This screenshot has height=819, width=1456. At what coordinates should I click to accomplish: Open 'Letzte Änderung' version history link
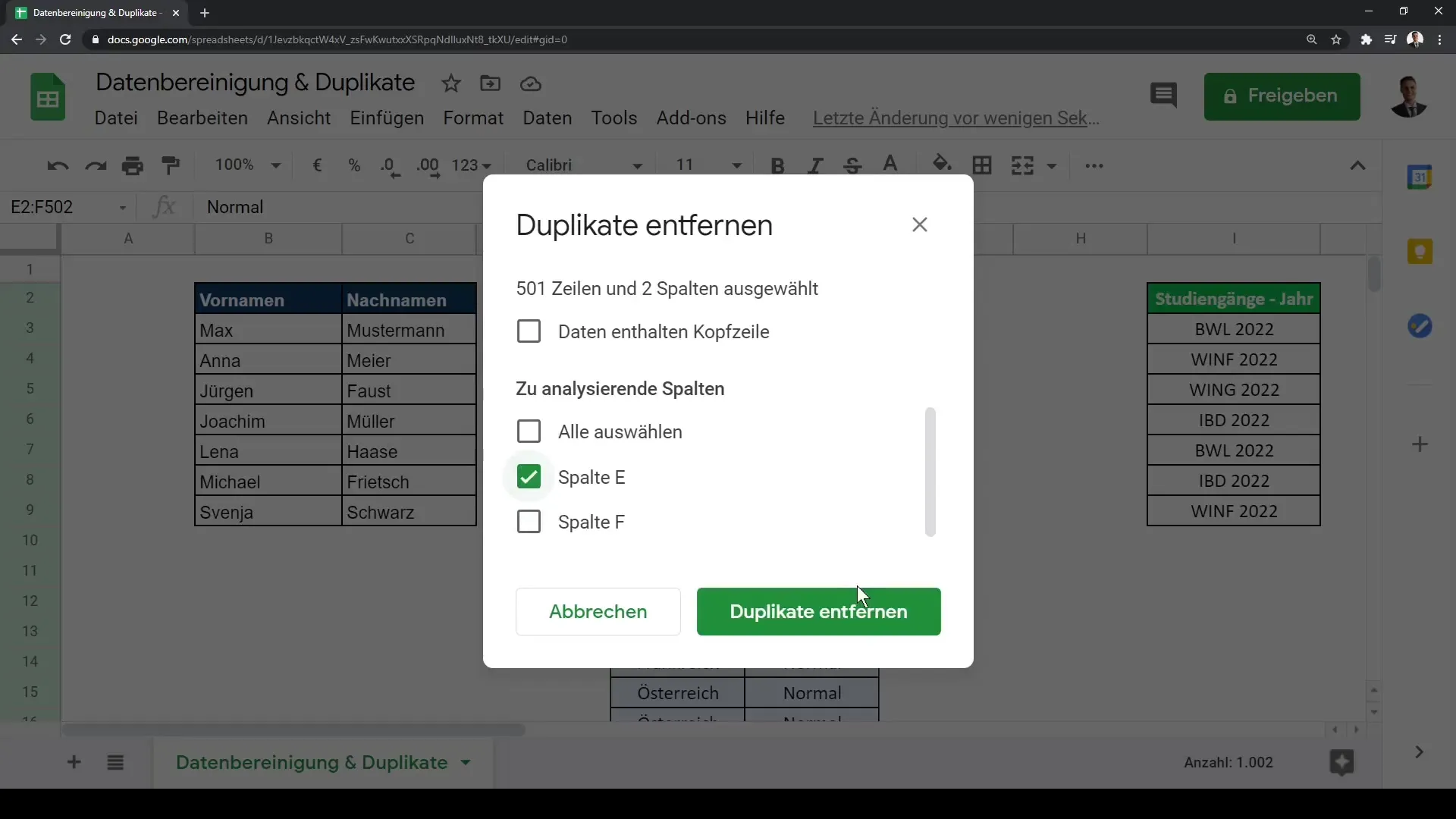tap(956, 118)
